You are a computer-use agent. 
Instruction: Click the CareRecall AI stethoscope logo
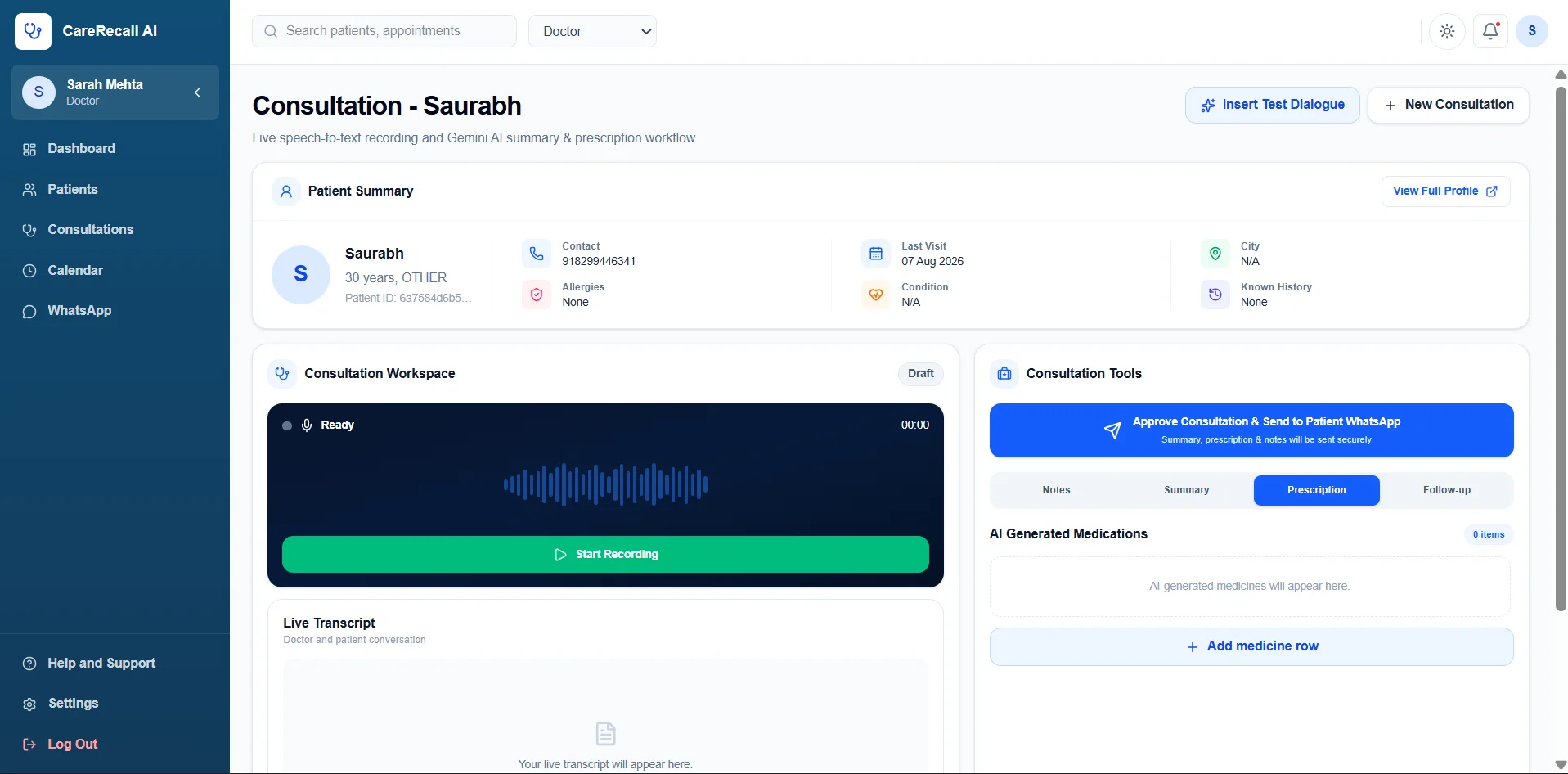[x=33, y=31]
